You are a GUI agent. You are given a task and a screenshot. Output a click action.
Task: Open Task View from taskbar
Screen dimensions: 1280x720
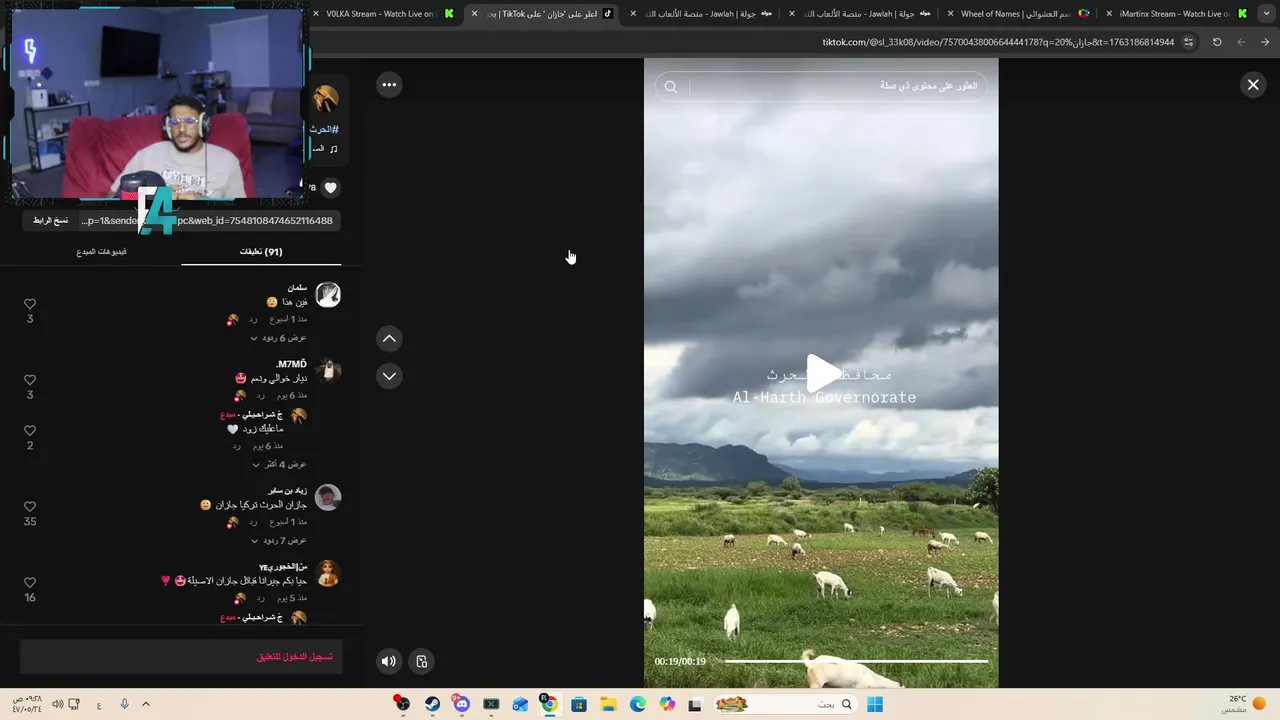click(696, 704)
